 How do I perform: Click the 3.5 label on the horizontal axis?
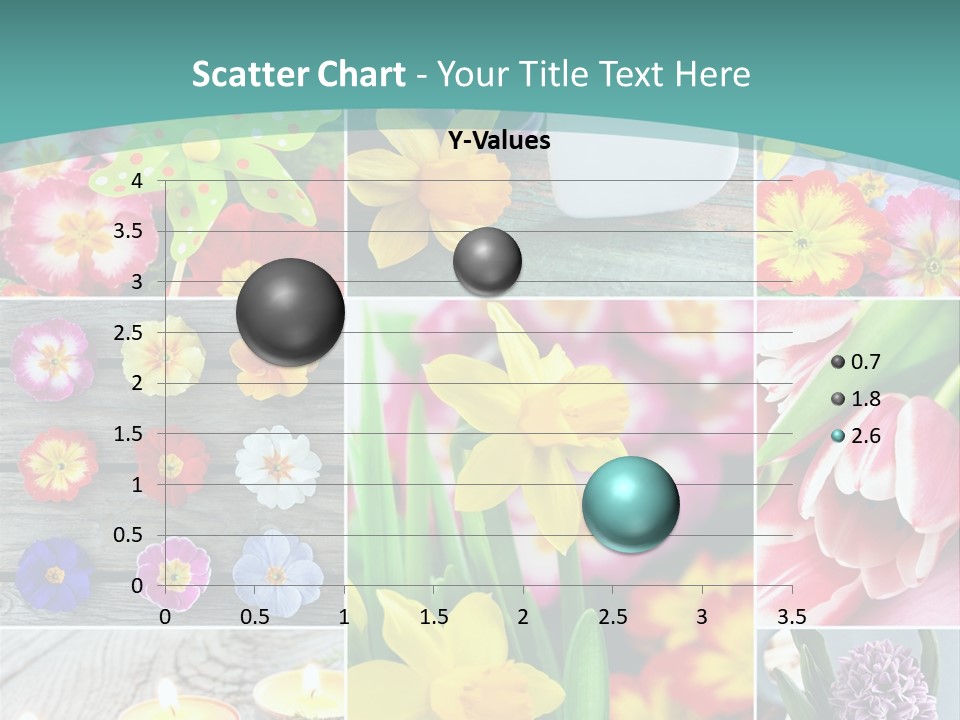(x=792, y=617)
